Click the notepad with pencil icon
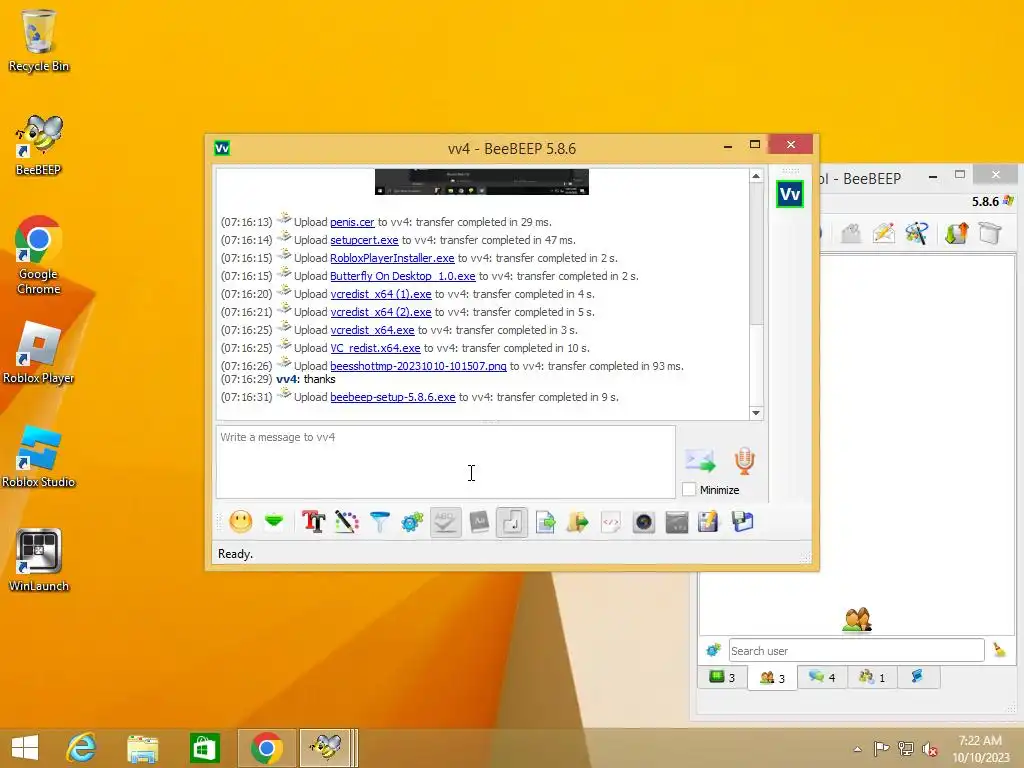 click(x=709, y=522)
